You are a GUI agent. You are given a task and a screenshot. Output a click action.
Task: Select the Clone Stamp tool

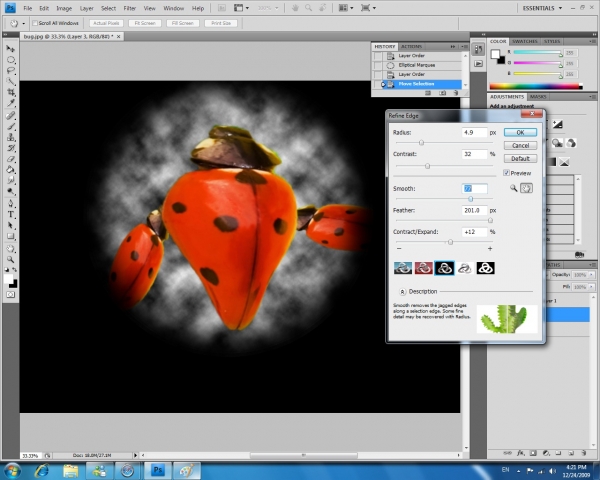[x=11, y=137]
